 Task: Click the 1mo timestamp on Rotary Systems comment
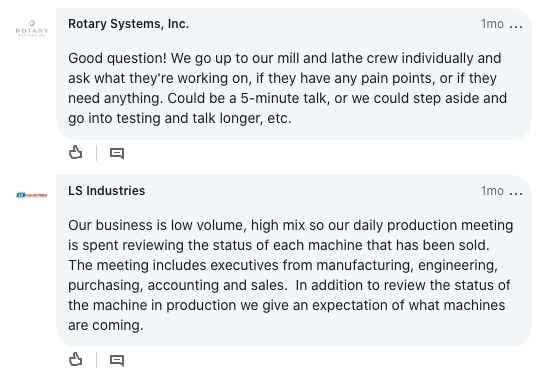pyautogui.click(x=492, y=24)
